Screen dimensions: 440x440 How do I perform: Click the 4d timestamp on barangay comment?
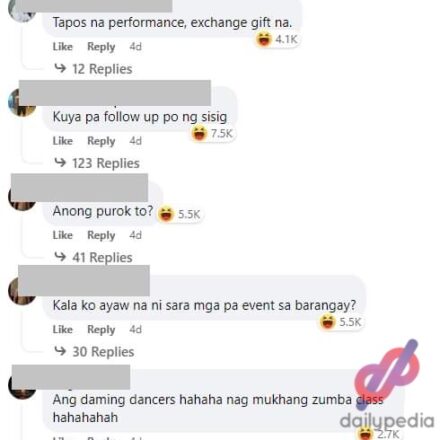coord(136,330)
